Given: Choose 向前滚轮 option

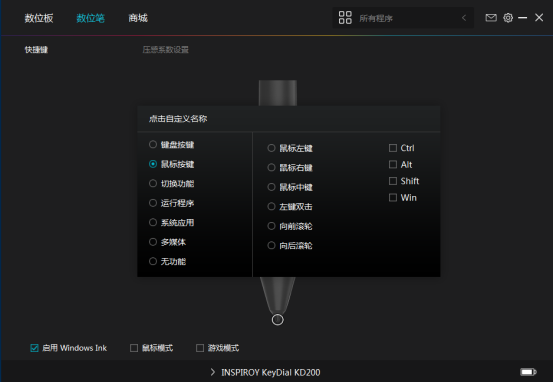Looking at the screenshot, I should [271, 226].
